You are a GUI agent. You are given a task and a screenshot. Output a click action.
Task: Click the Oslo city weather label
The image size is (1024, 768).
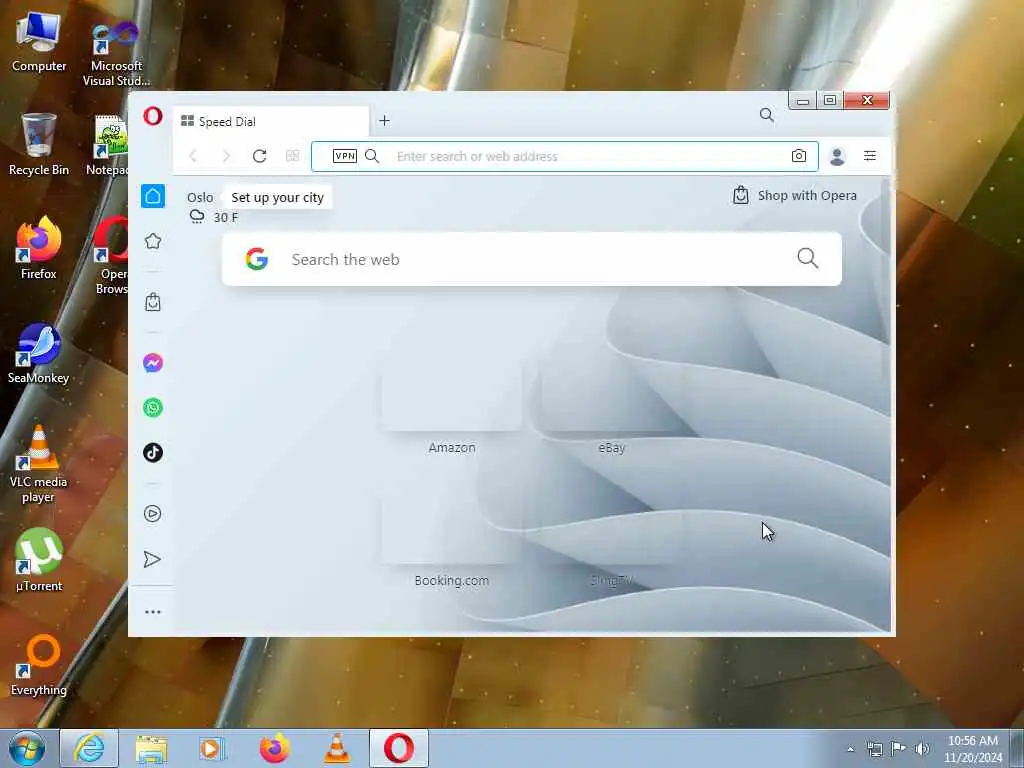[200, 197]
